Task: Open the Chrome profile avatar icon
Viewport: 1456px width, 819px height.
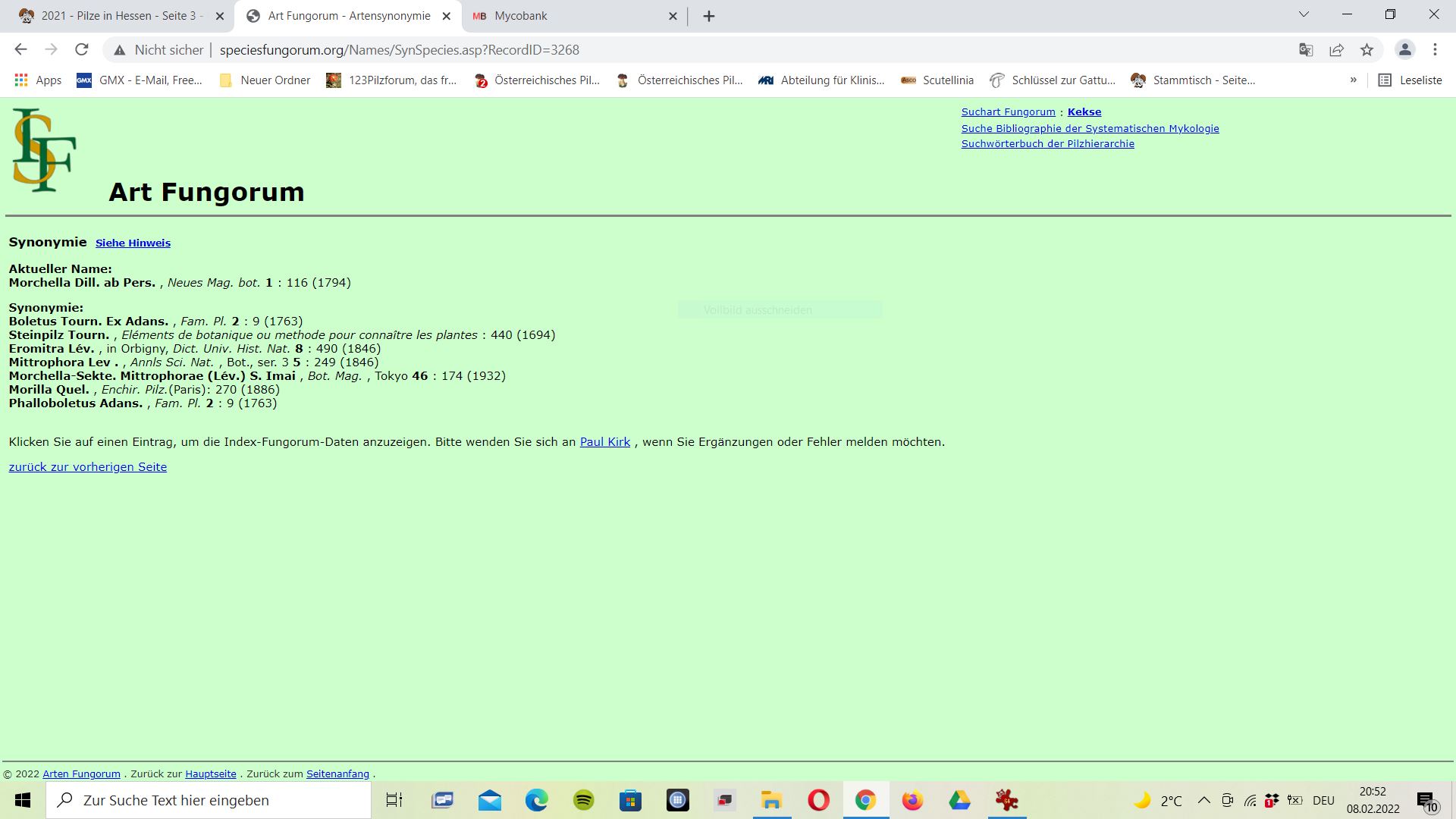Action: [x=1404, y=49]
